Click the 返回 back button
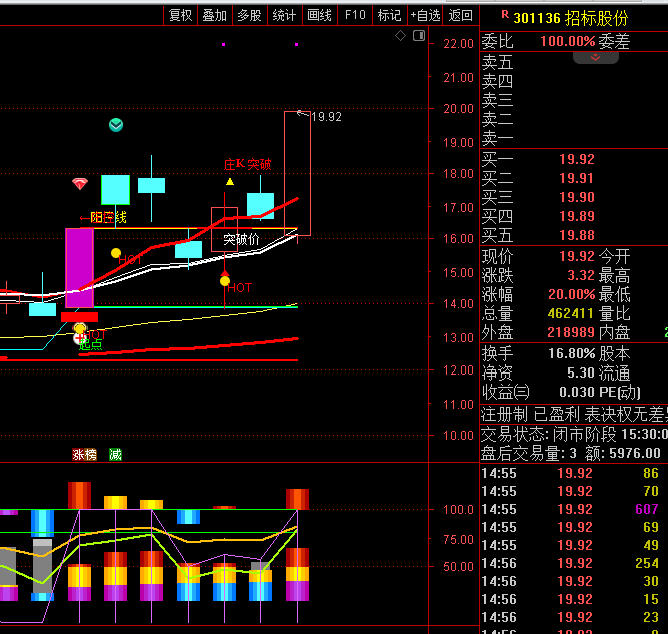This screenshot has width=668, height=634. (460, 15)
